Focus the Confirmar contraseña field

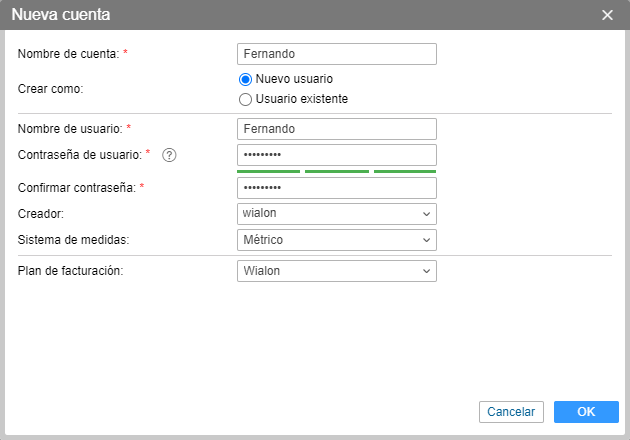click(x=337, y=188)
